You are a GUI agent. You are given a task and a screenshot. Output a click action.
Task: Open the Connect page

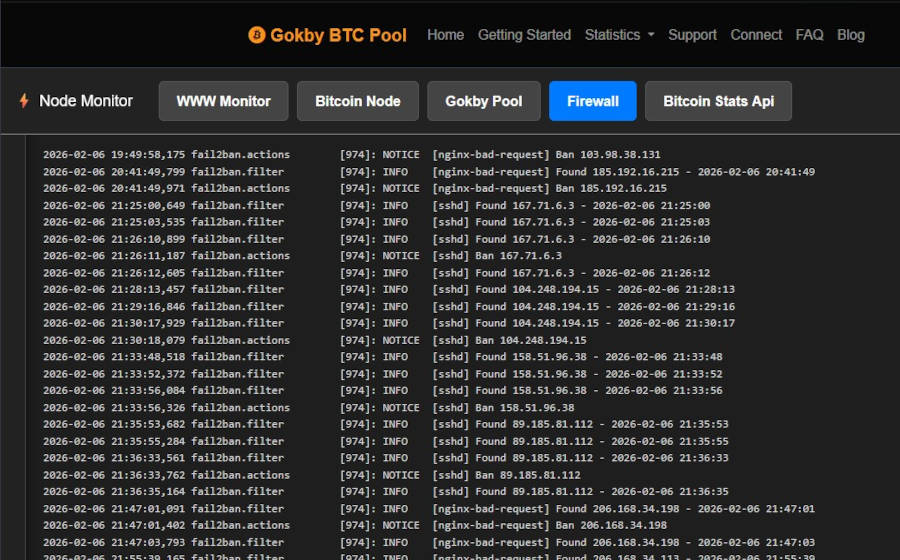[x=756, y=35]
